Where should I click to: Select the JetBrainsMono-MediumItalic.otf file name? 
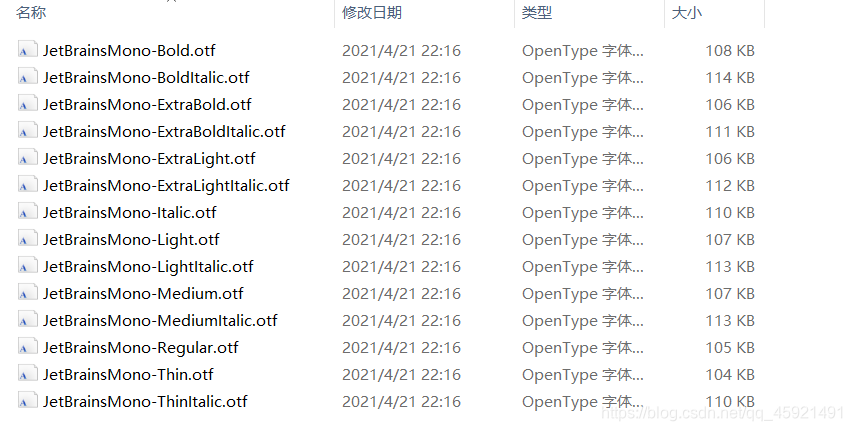pos(160,321)
